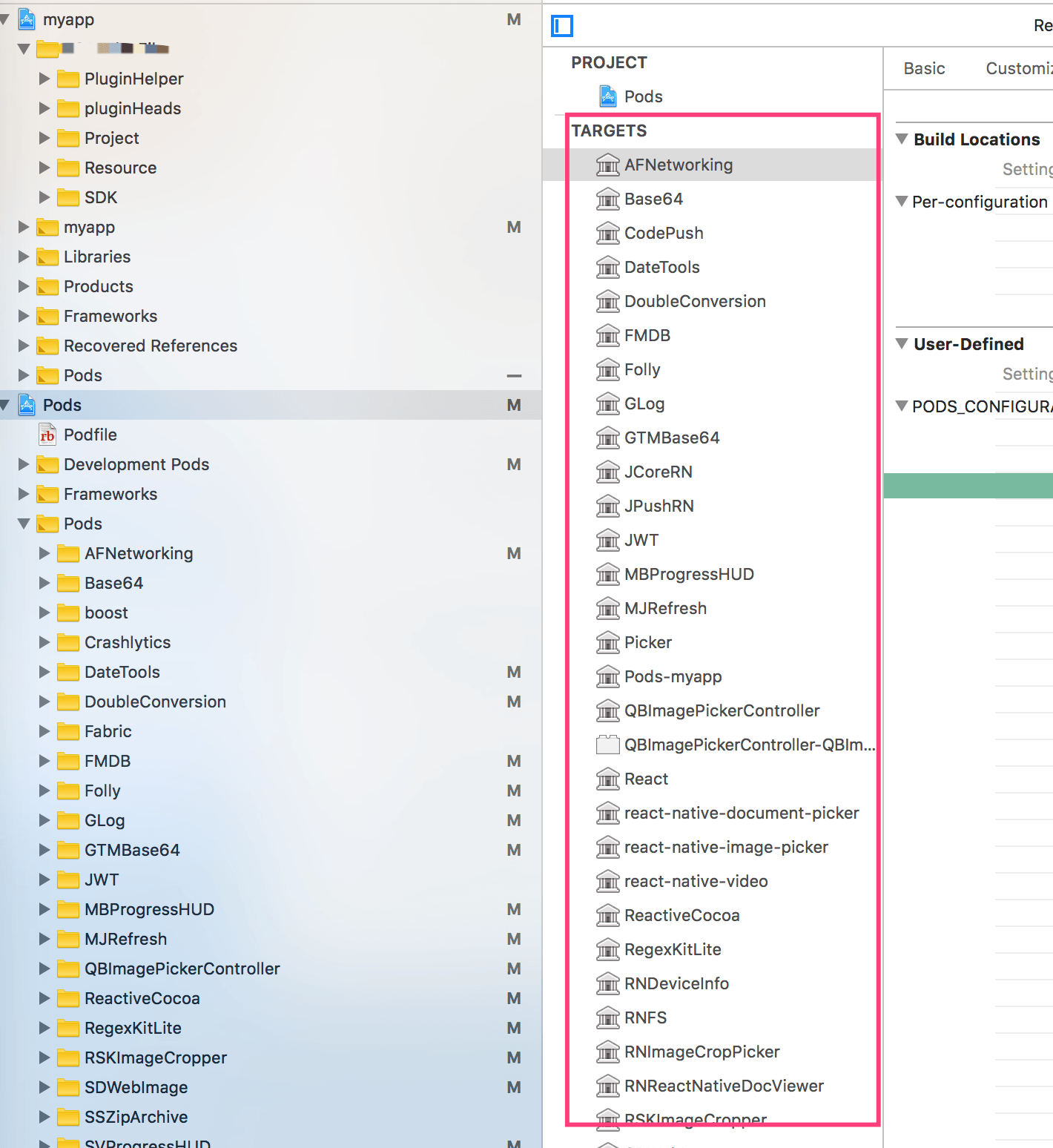Collapse the User-Defined settings section
This screenshot has width=1053, height=1148.
click(x=902, y=344)
